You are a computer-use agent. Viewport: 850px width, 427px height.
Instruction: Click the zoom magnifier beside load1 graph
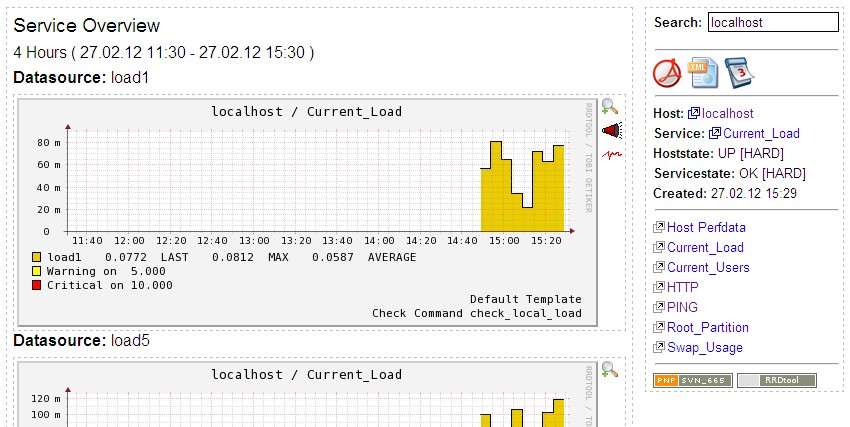pyautogui.click(x=610, y=106)
